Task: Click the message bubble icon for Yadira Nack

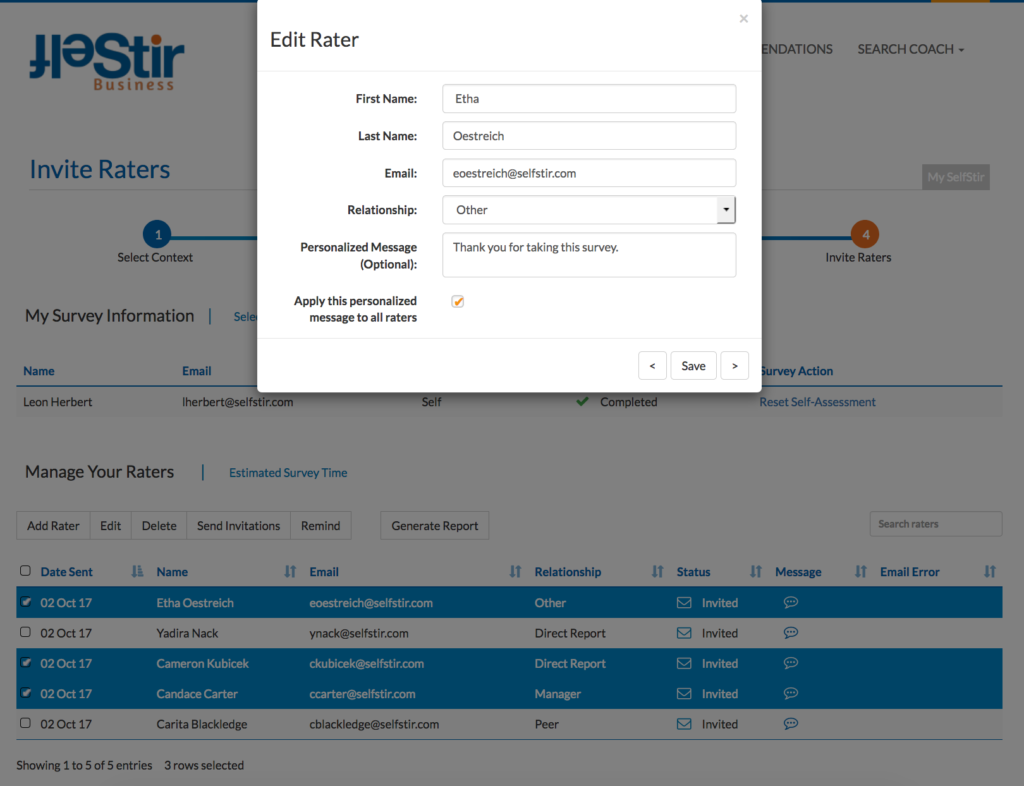Action: pyautogui.click(x=790, y=633)
